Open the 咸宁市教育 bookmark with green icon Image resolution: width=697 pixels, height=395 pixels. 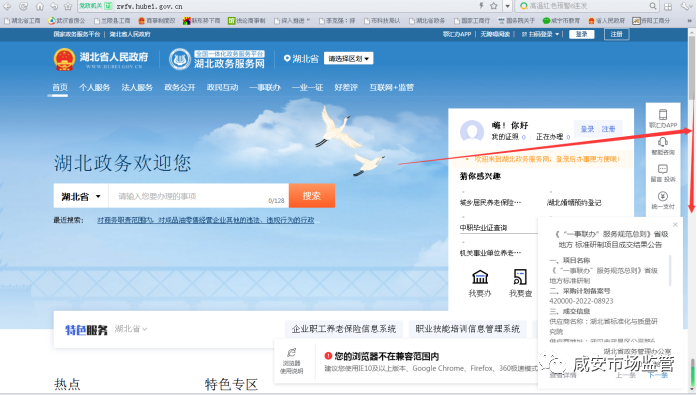click(561, 20)
